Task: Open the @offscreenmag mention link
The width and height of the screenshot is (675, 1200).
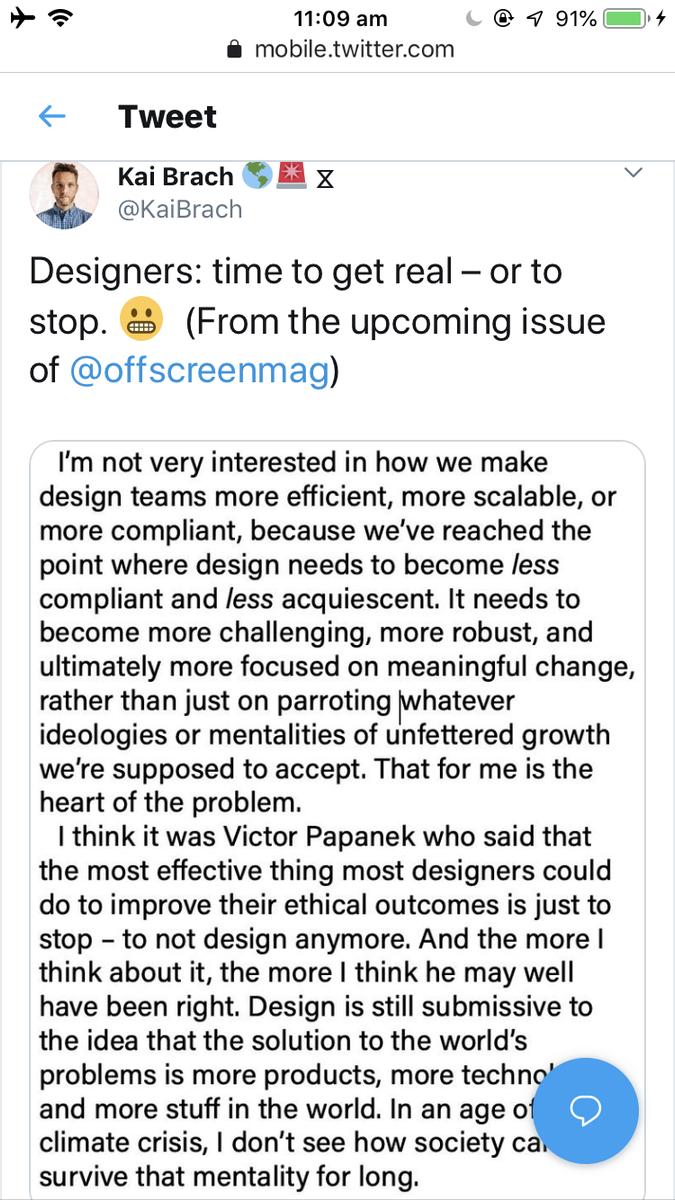Action: pos(199,371)
